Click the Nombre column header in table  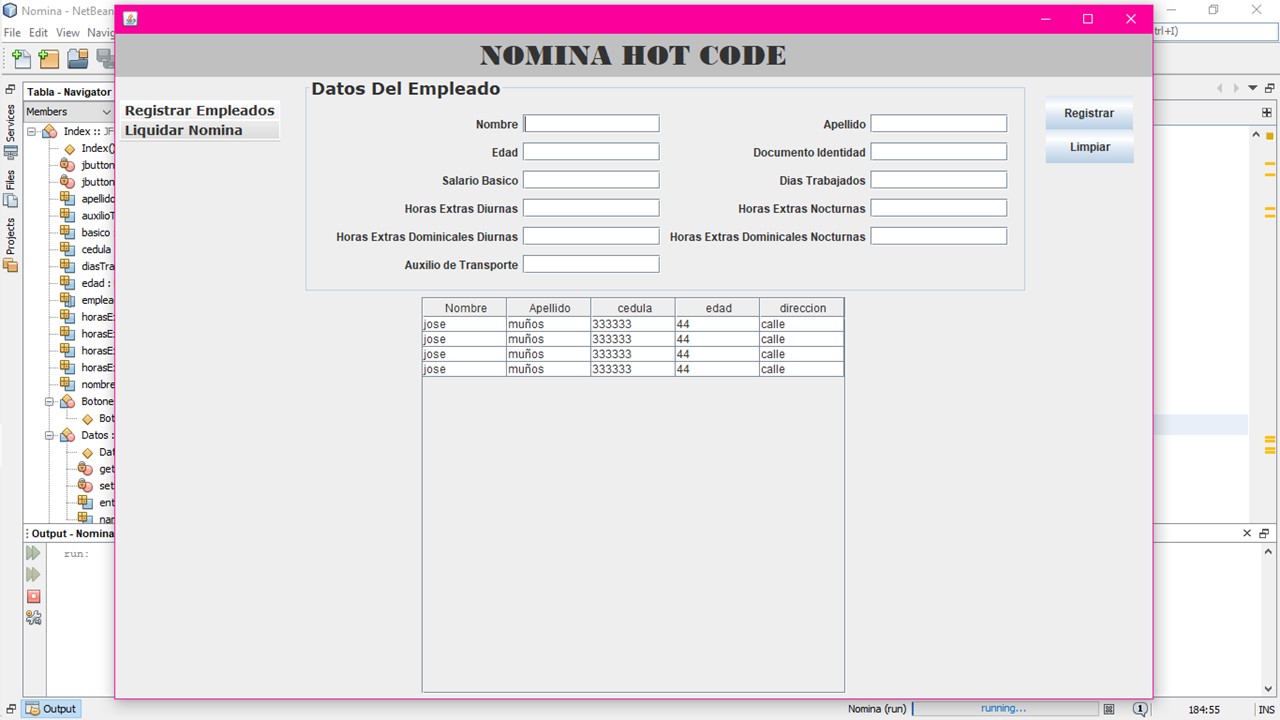point(465,308)
